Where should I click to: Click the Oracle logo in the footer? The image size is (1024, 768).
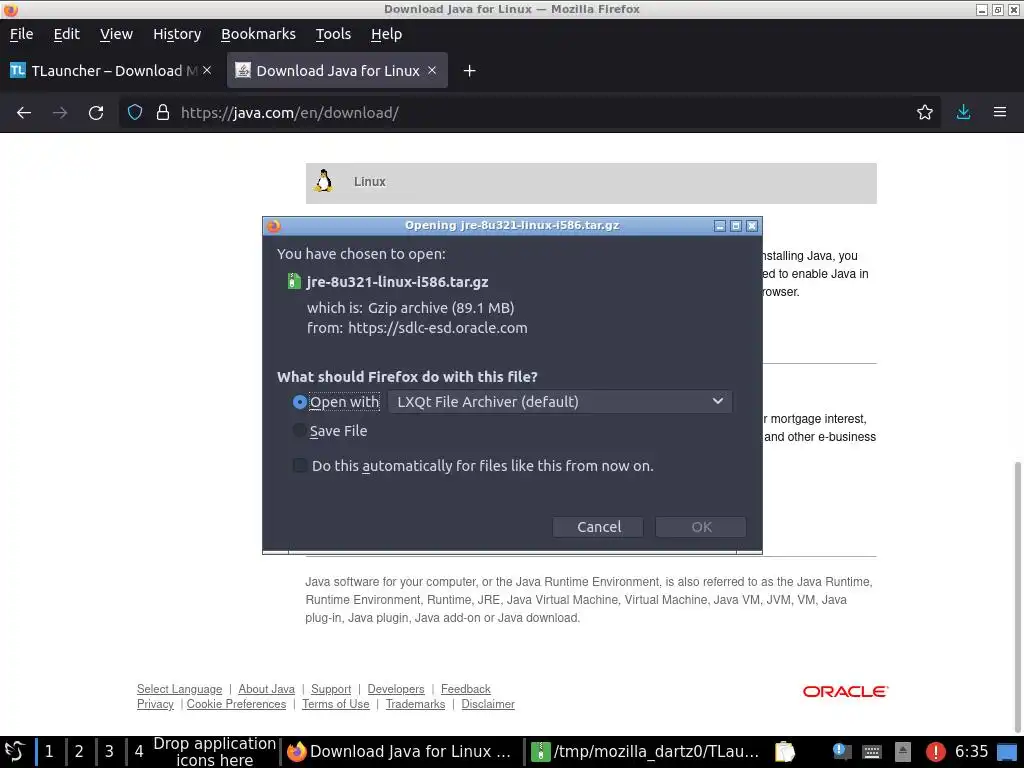tap(845, 692)
